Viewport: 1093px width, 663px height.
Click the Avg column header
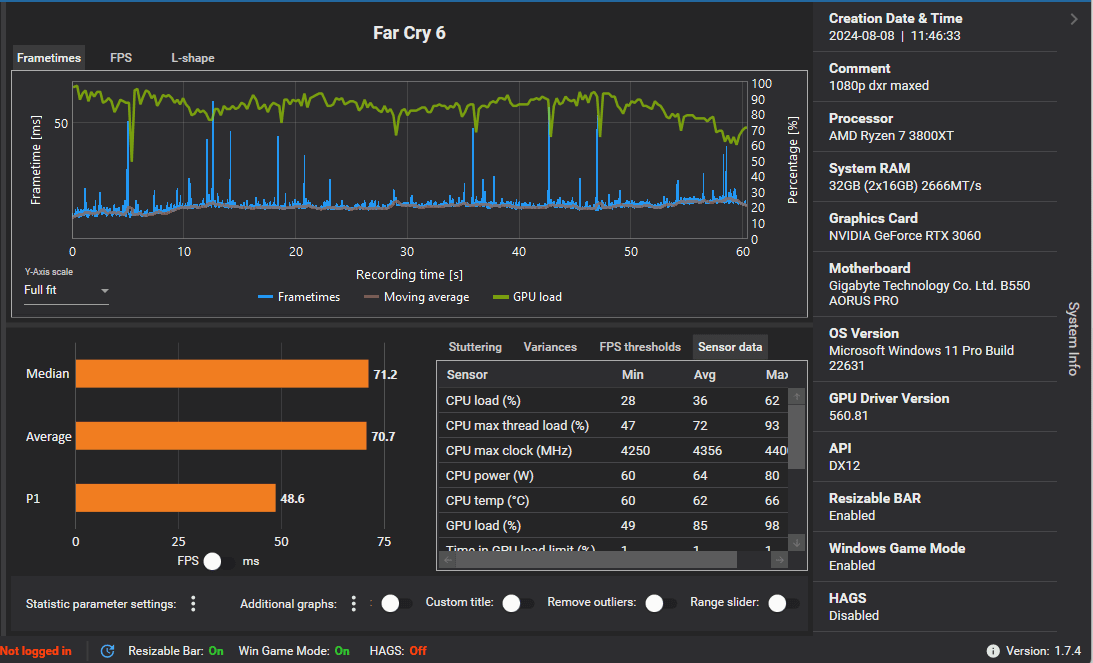pos(704,375)
